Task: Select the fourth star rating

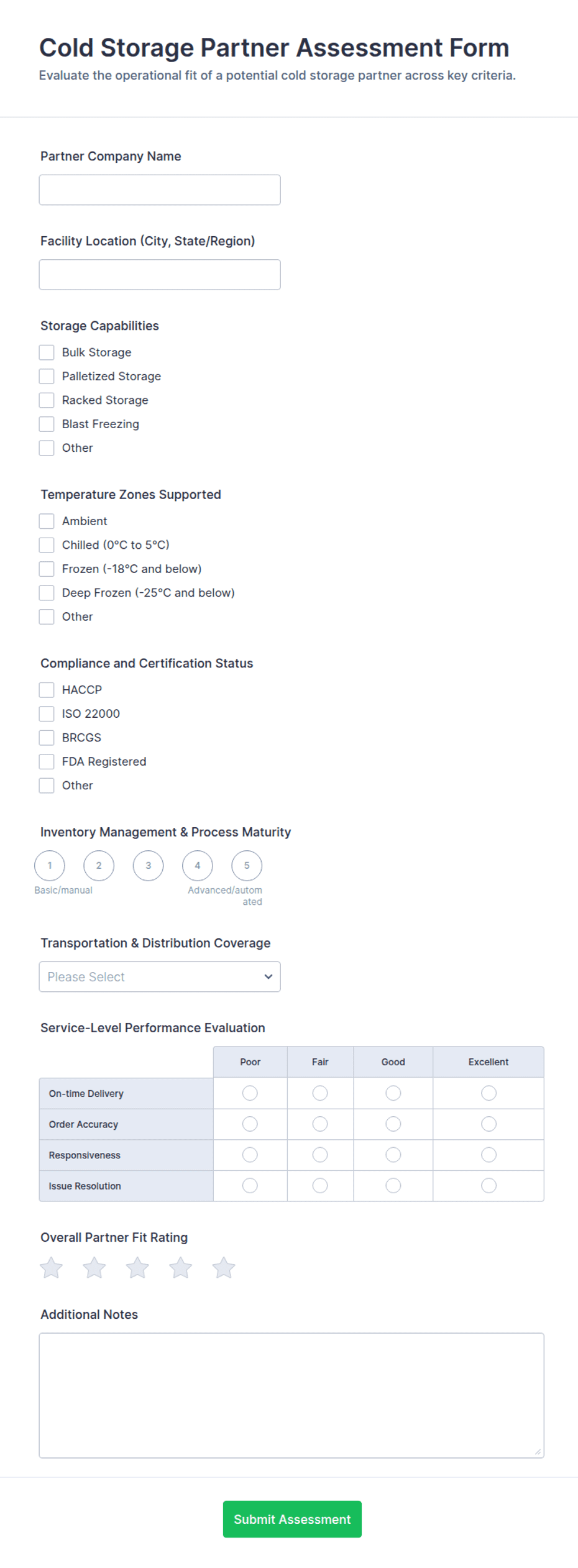Action: pos(181,1267)
